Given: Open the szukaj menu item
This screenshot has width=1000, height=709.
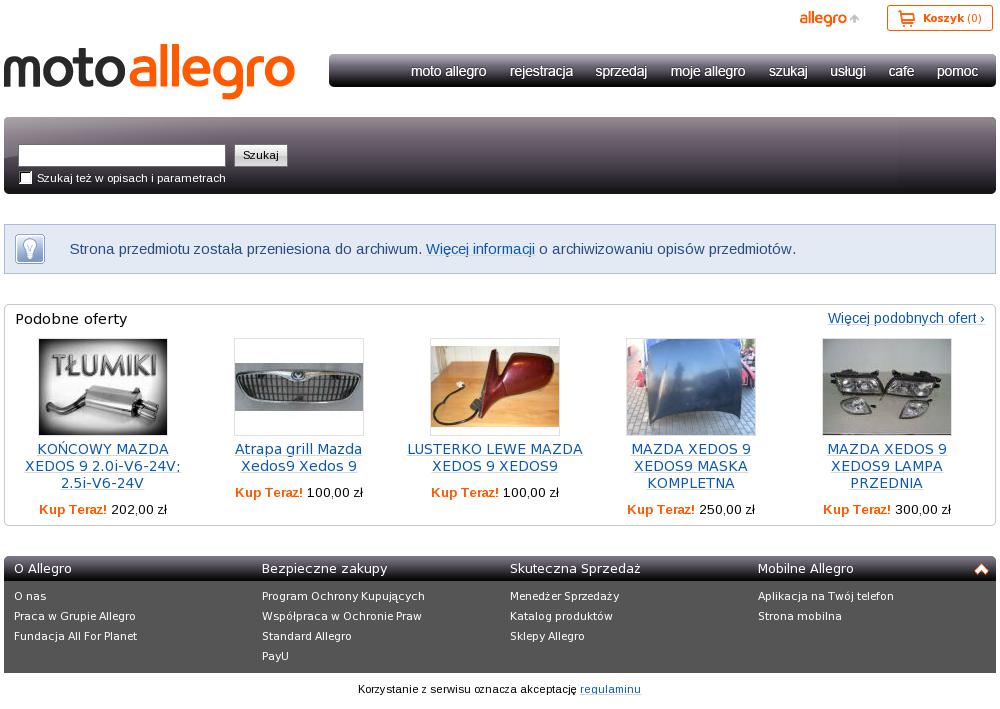Looking at the screenshot, I should coord(788,71).
